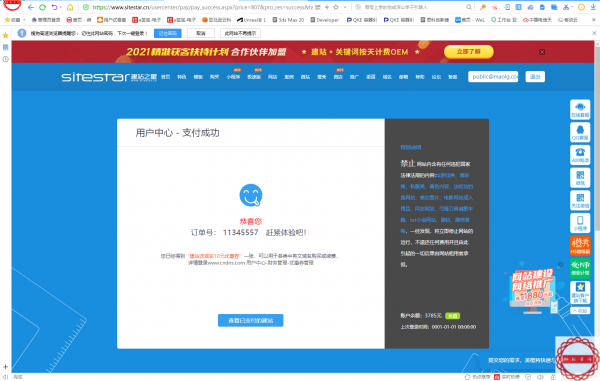Open the Unreal bookmark
Screen dimensions: 600x381
coord(251,20)
